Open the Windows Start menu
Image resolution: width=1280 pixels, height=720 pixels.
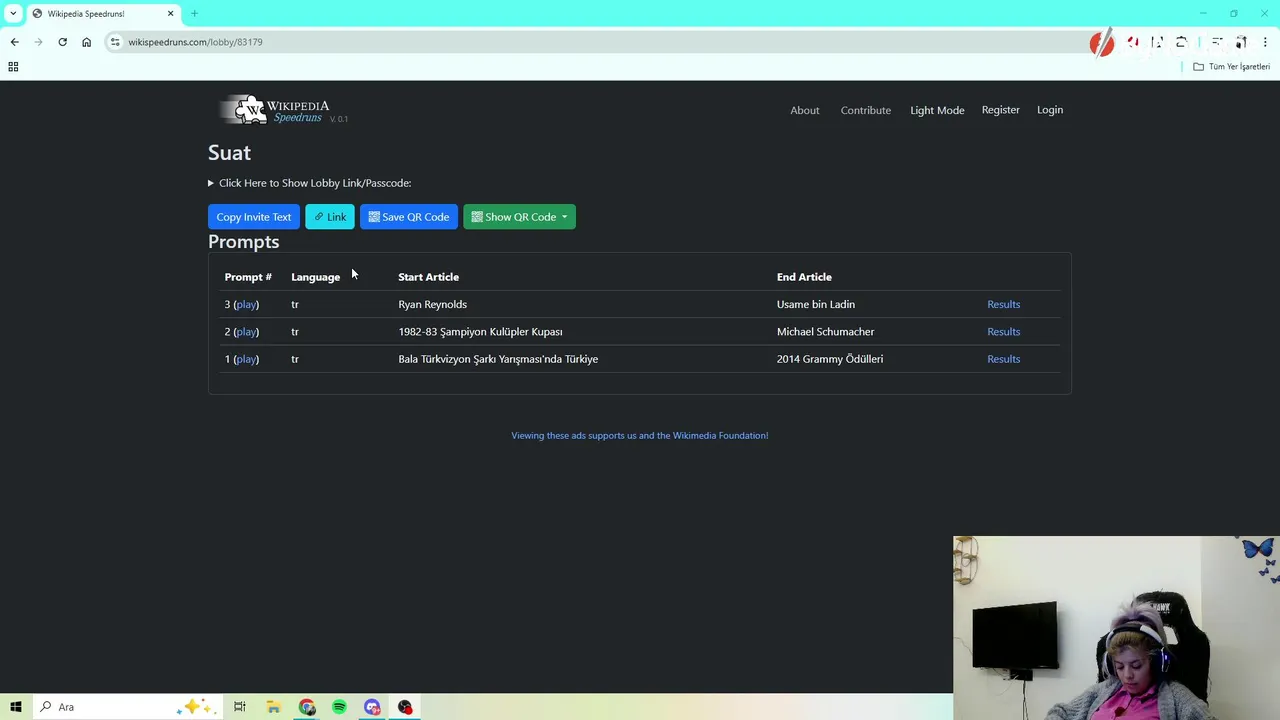(x=16, y=707)
